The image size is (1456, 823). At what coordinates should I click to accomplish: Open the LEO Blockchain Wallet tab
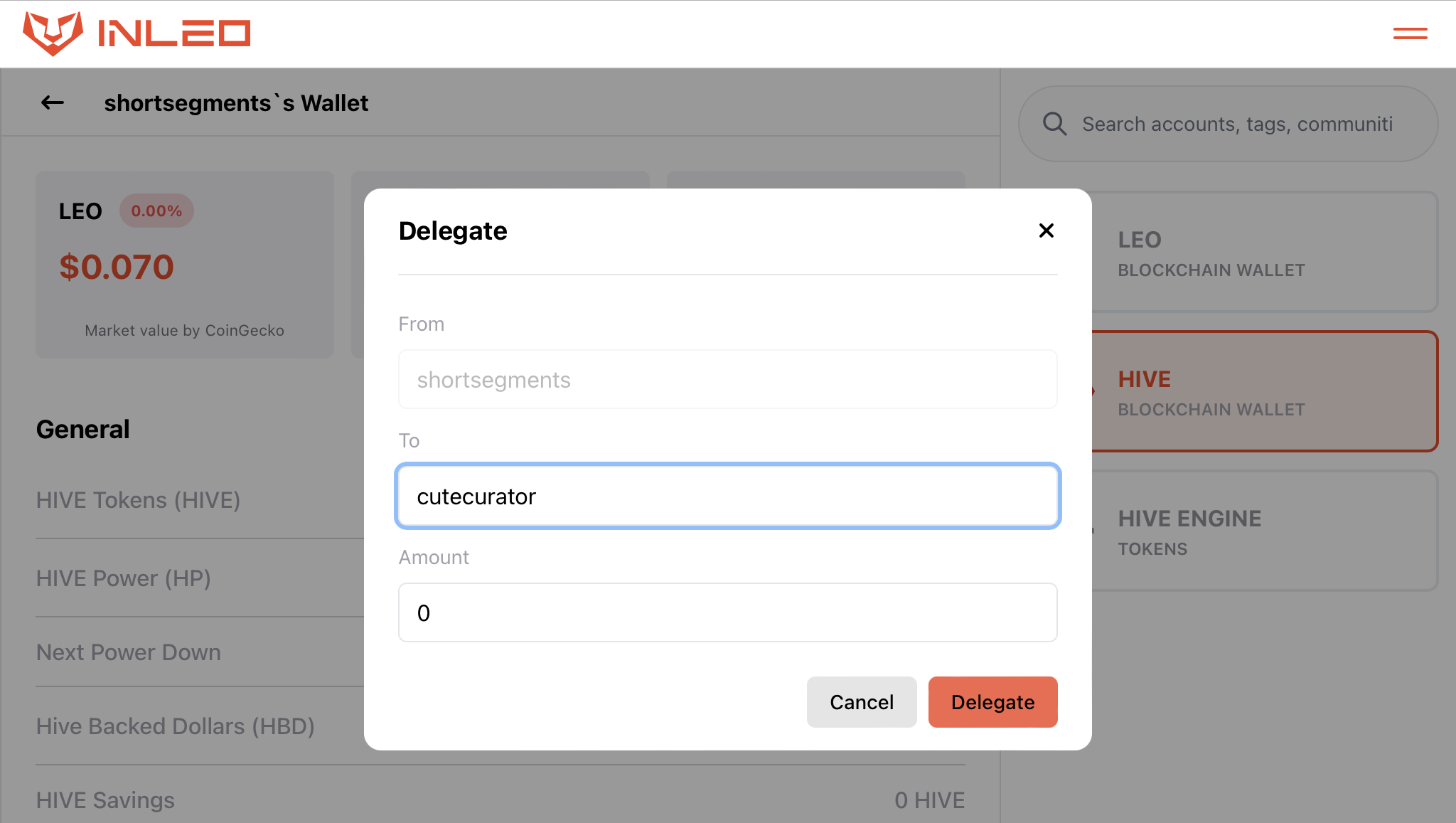(x=1264, y=252)
